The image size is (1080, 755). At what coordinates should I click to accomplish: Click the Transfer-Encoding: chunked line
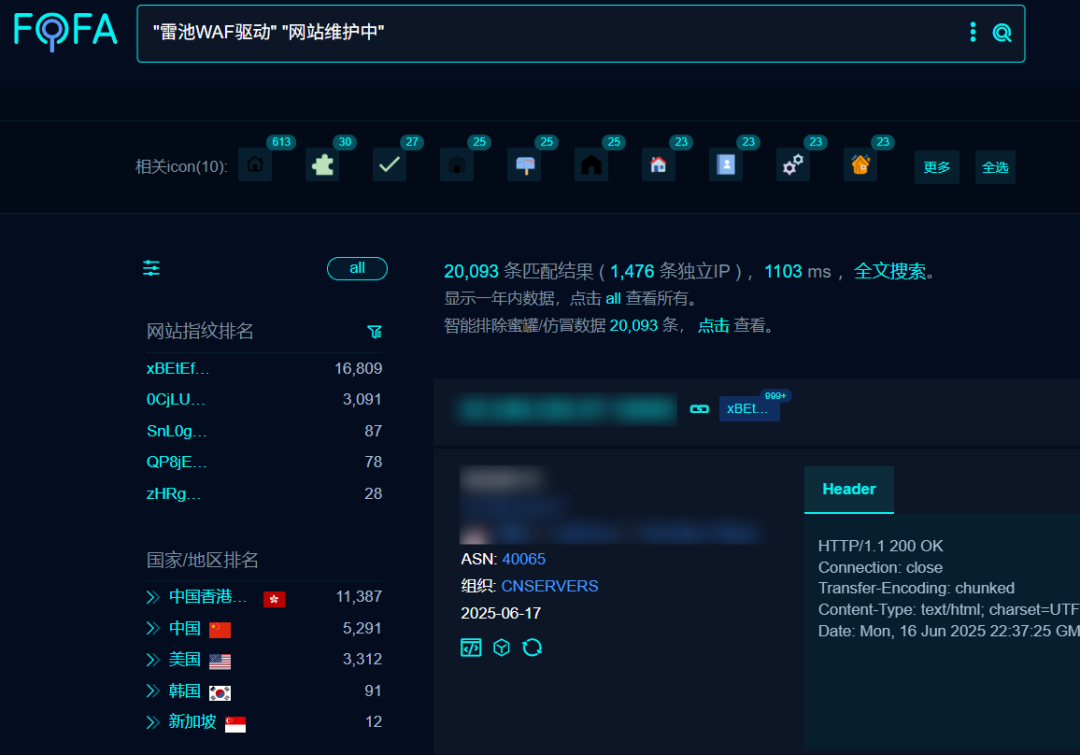click(x=916, y=588)
